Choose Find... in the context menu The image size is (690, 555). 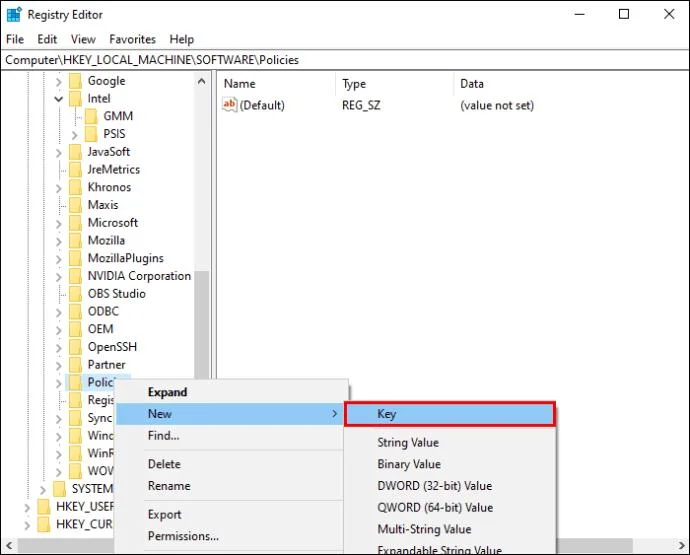231,436
